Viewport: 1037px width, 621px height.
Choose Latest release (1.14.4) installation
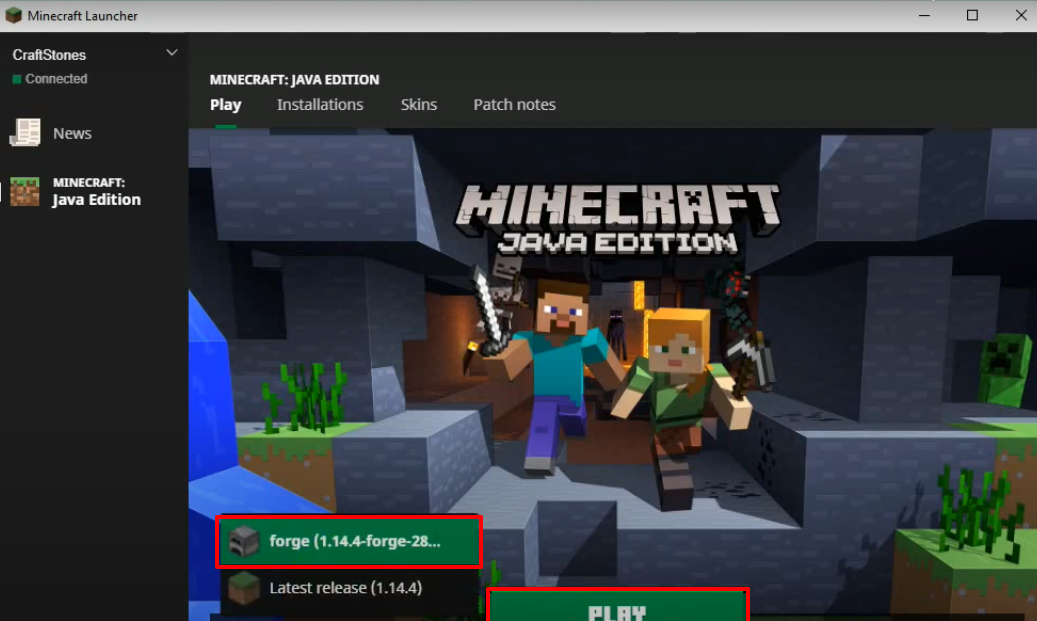(x=349, y=588)
